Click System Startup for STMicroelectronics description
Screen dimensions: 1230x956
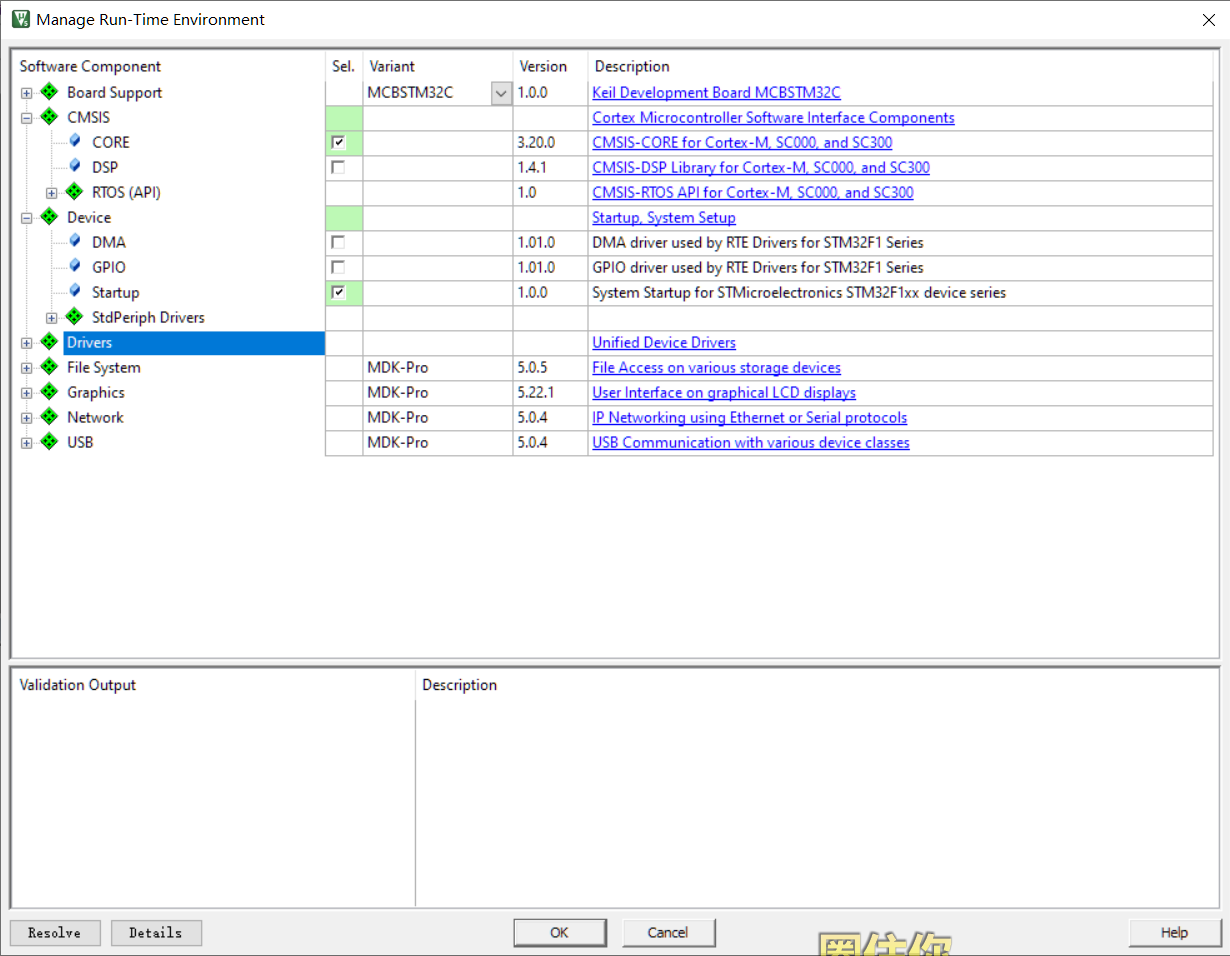point(799,292)
